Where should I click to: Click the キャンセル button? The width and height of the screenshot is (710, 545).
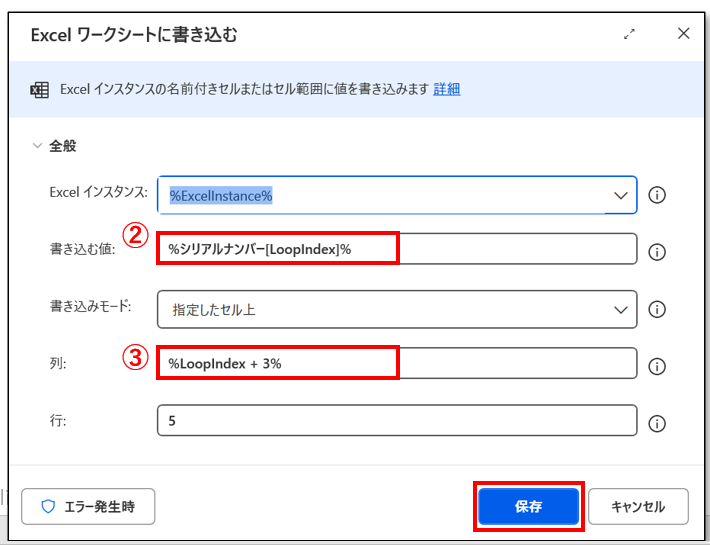coord(637,507)
